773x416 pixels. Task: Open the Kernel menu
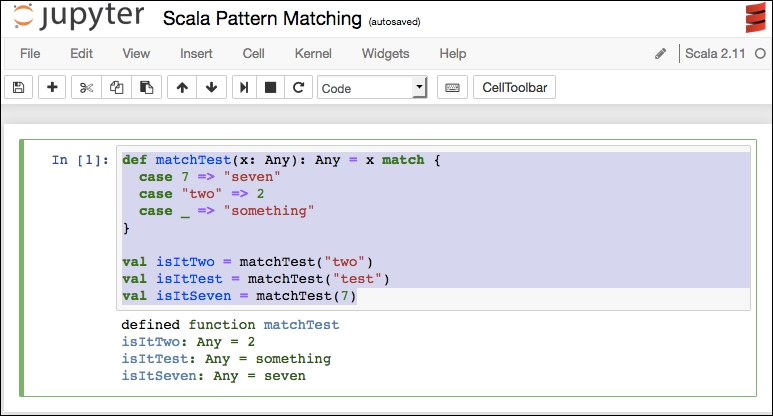[x=313, y=53]
